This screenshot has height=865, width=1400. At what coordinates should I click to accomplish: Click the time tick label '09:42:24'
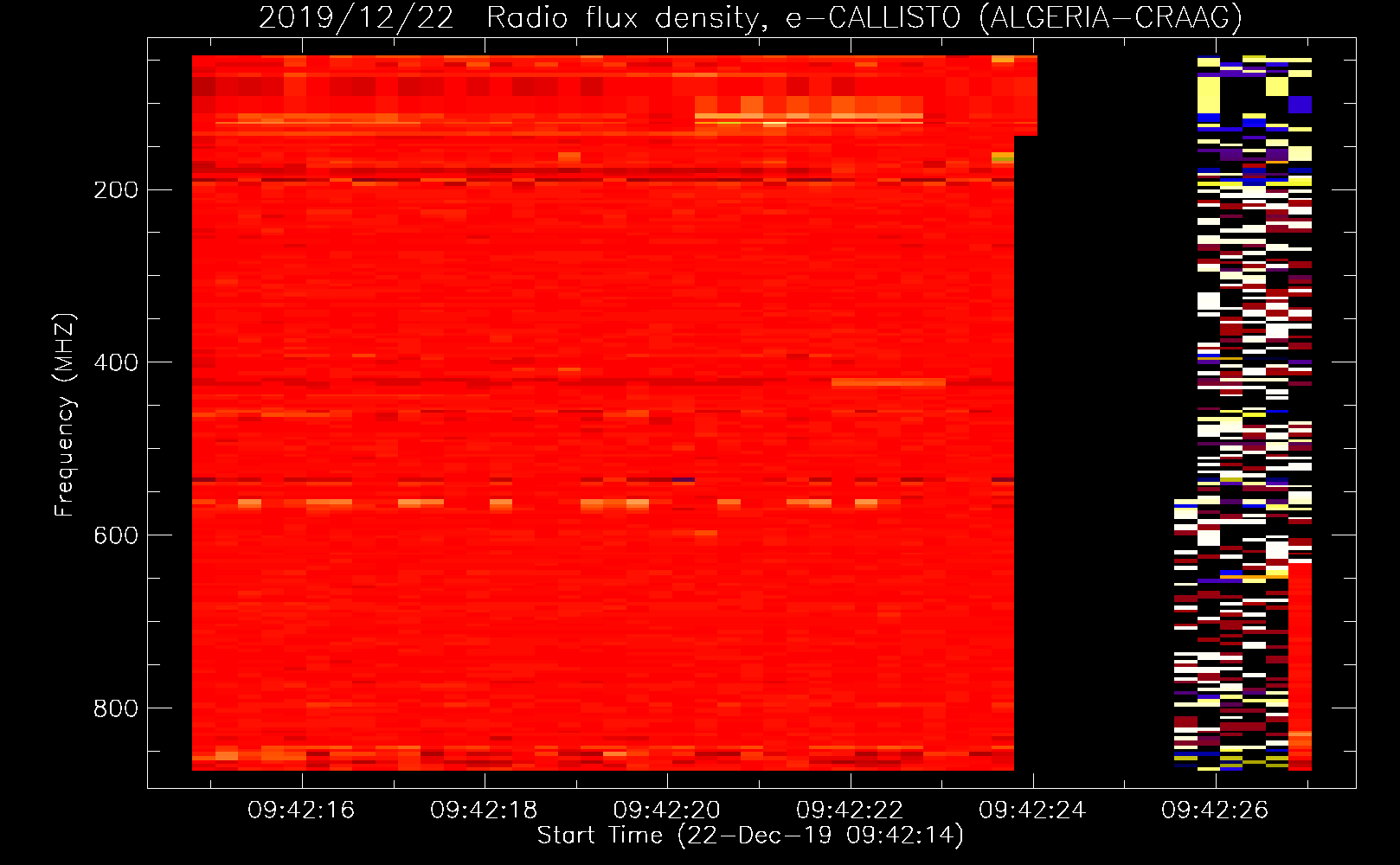point(1032,811)
